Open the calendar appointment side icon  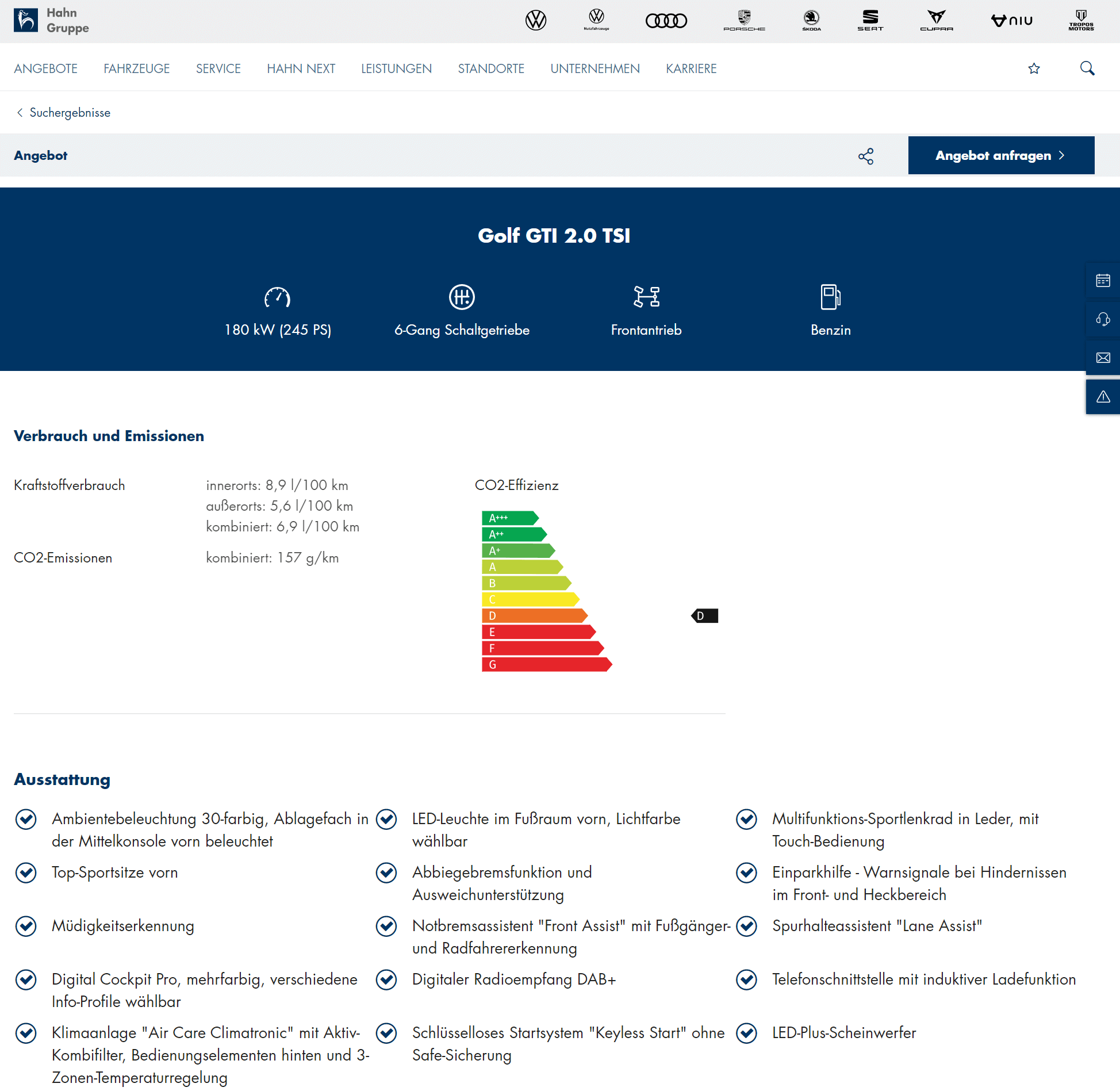1102,281
